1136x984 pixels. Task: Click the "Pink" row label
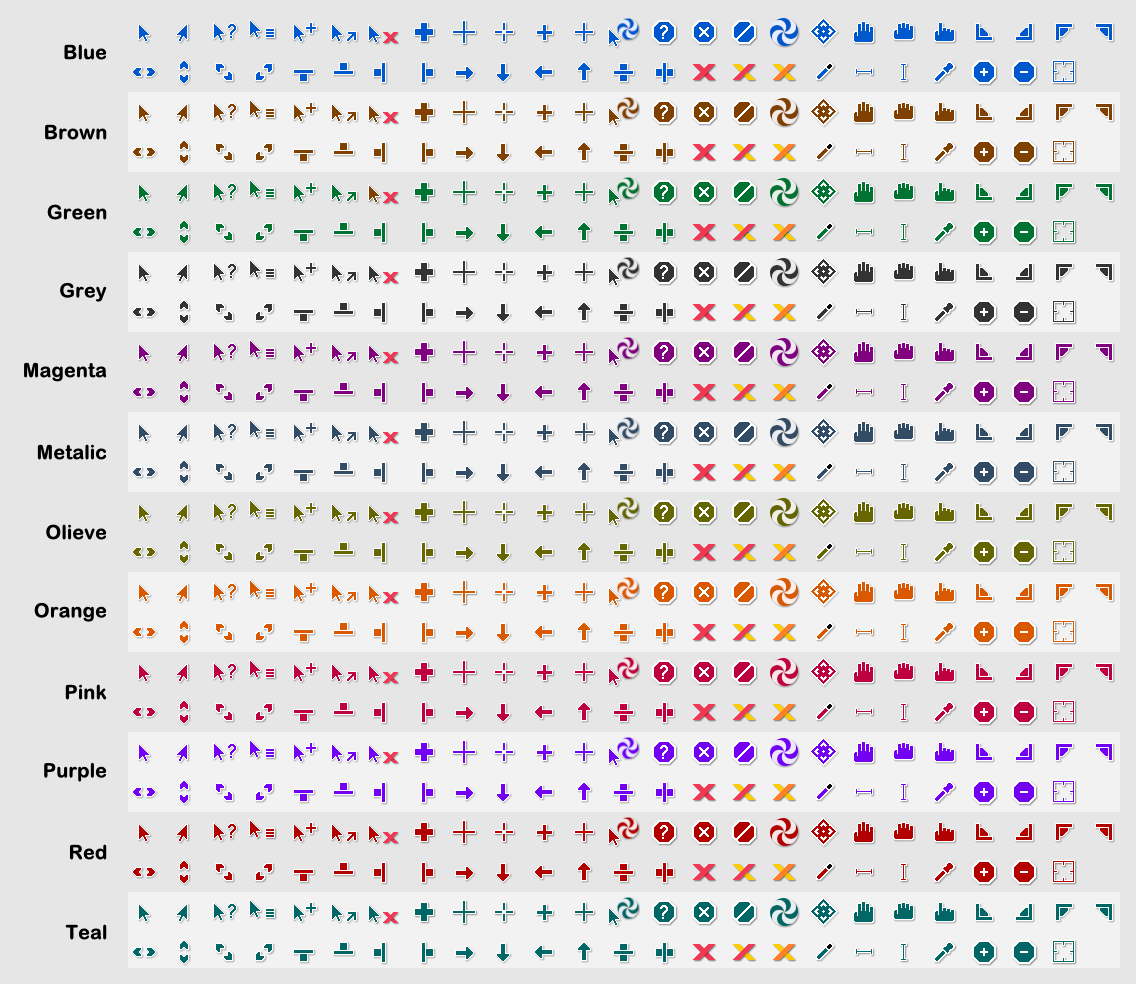(85, 693)
